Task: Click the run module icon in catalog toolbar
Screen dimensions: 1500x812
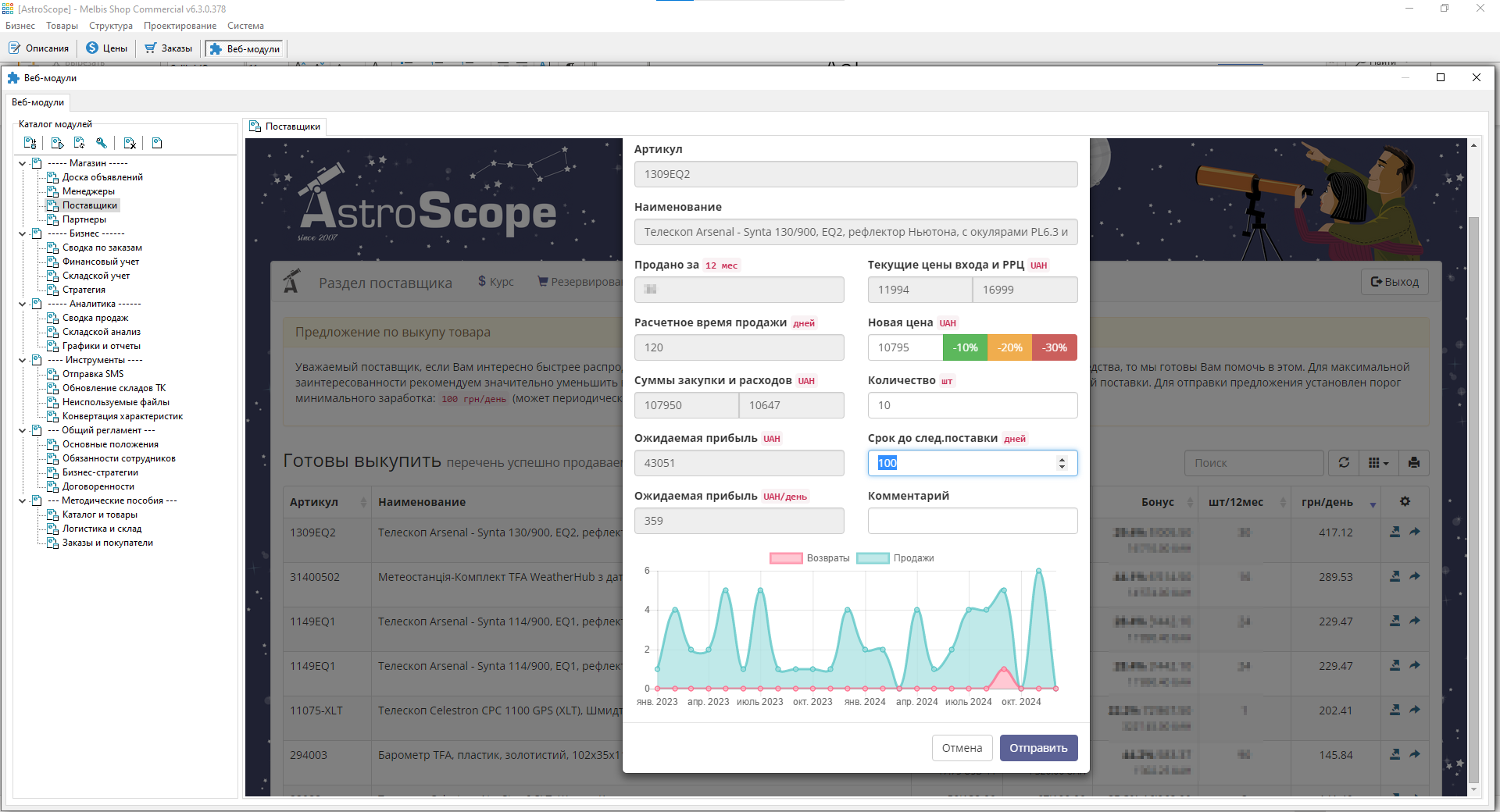Action: (57, 143)
